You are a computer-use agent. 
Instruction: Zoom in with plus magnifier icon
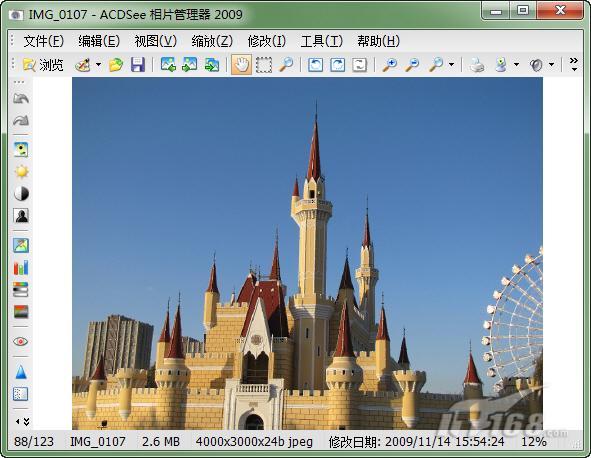(x=389, y=65)
